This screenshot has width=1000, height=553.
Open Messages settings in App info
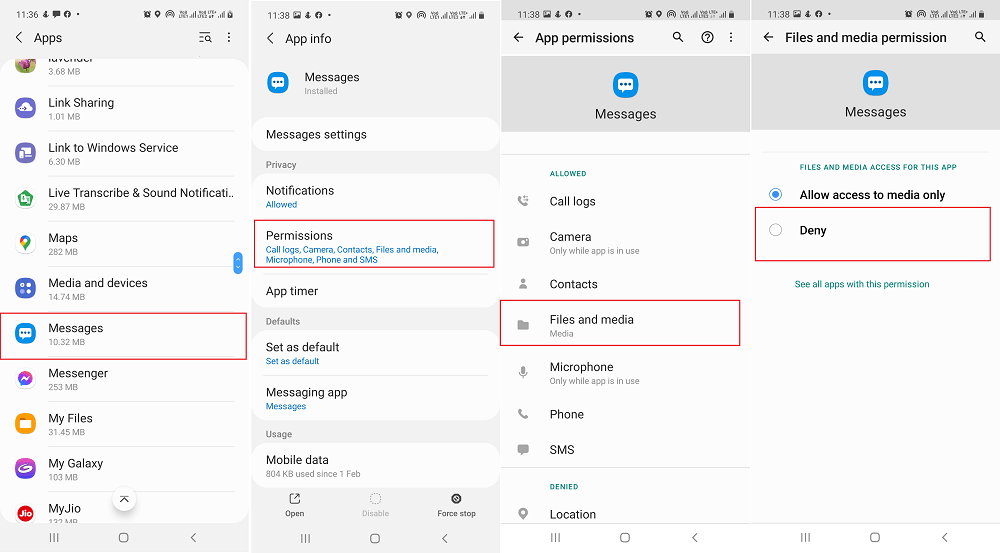(x=375, y=135)
